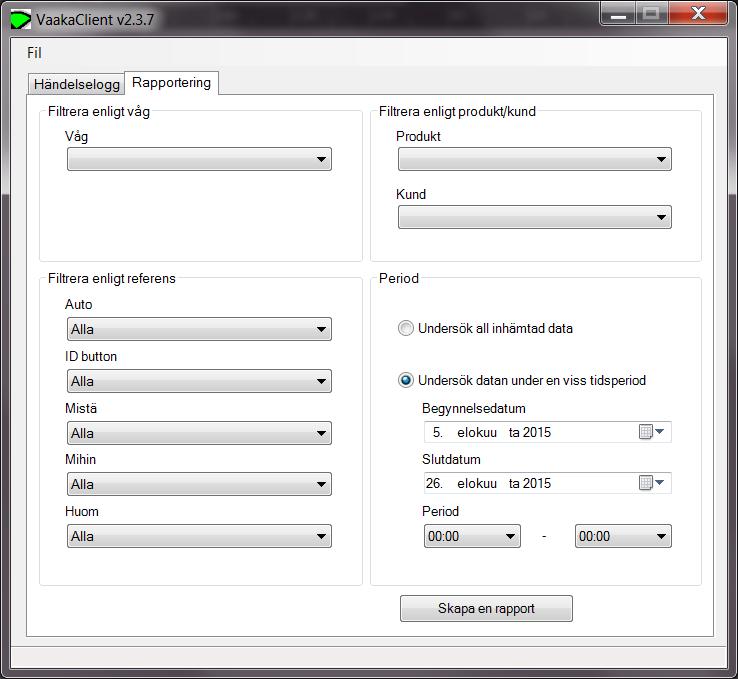Viewport: 738px width, 679px height.
Task: Click the Filtrera enligt våg label
Action: (99, 112)
